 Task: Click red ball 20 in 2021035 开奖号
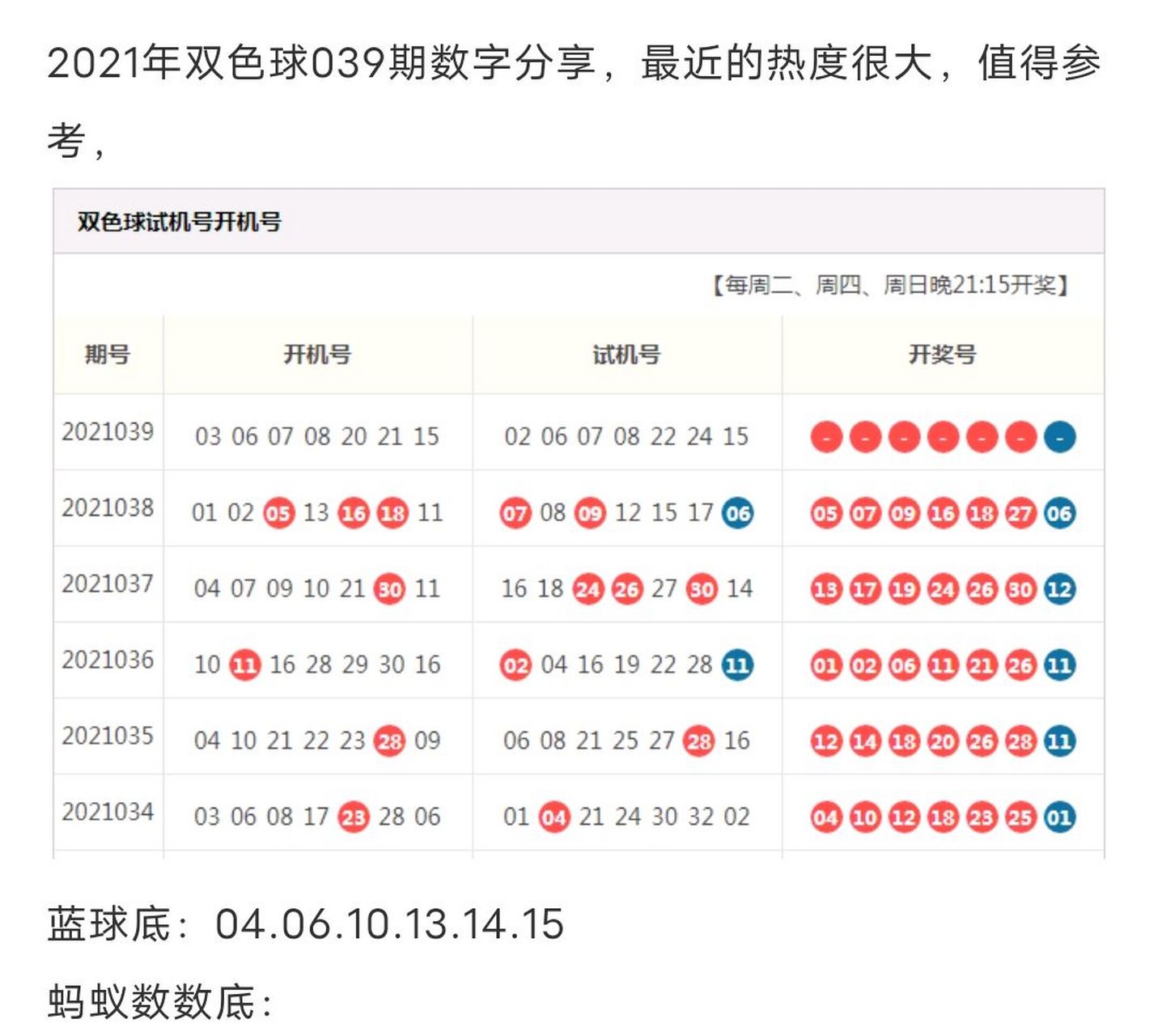943,741
